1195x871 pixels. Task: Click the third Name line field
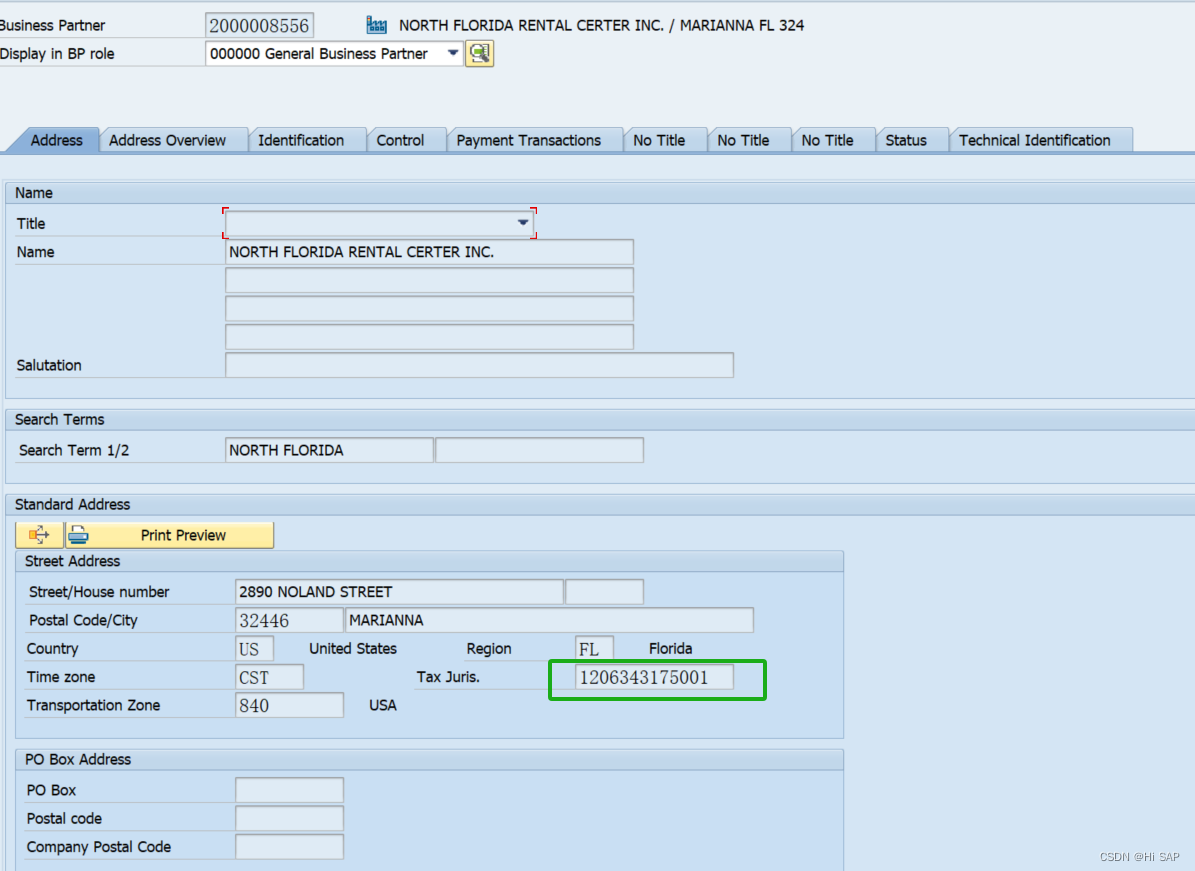pyautogui.click(x=429, y=309)
